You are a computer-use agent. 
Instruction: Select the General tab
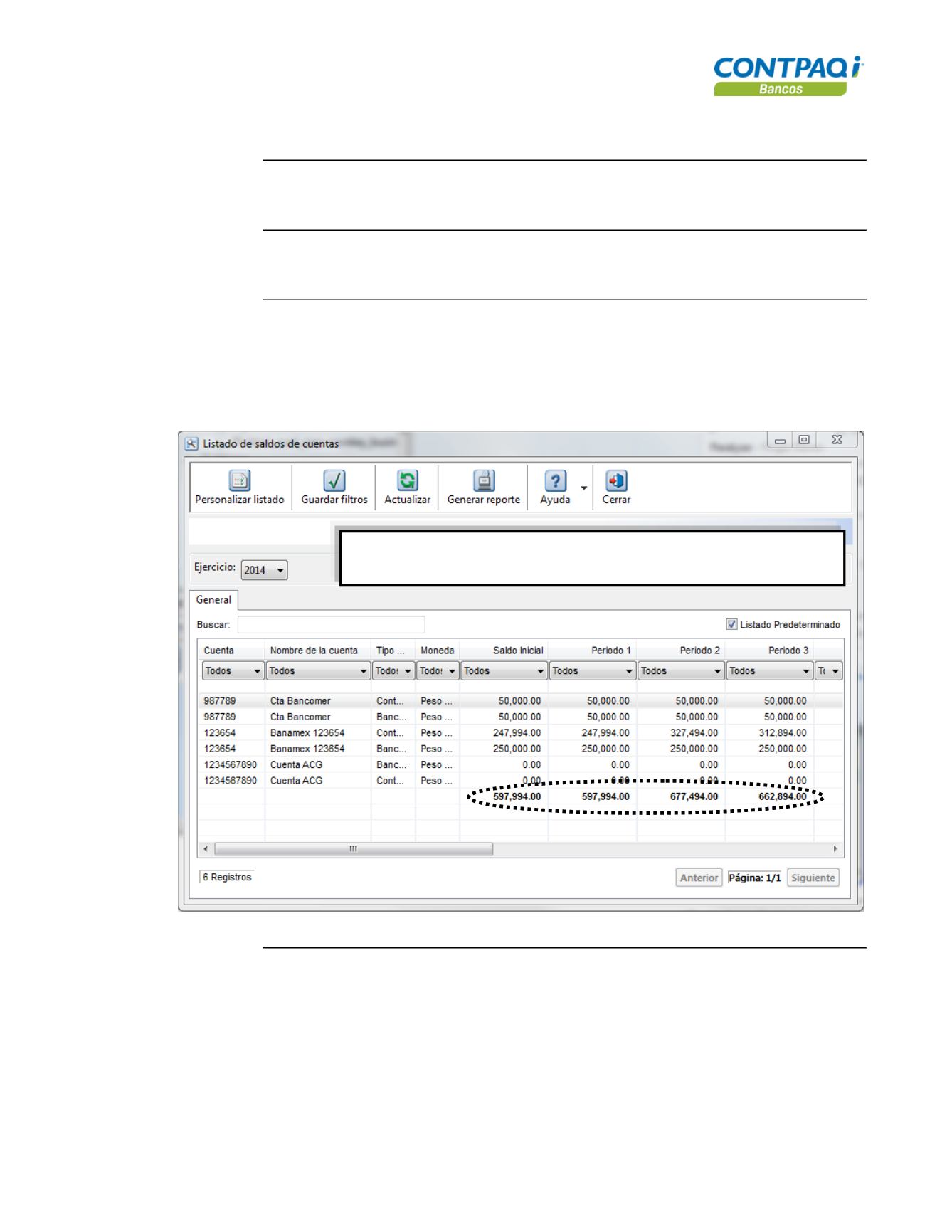pyautogui.click(x=213, y=600)
